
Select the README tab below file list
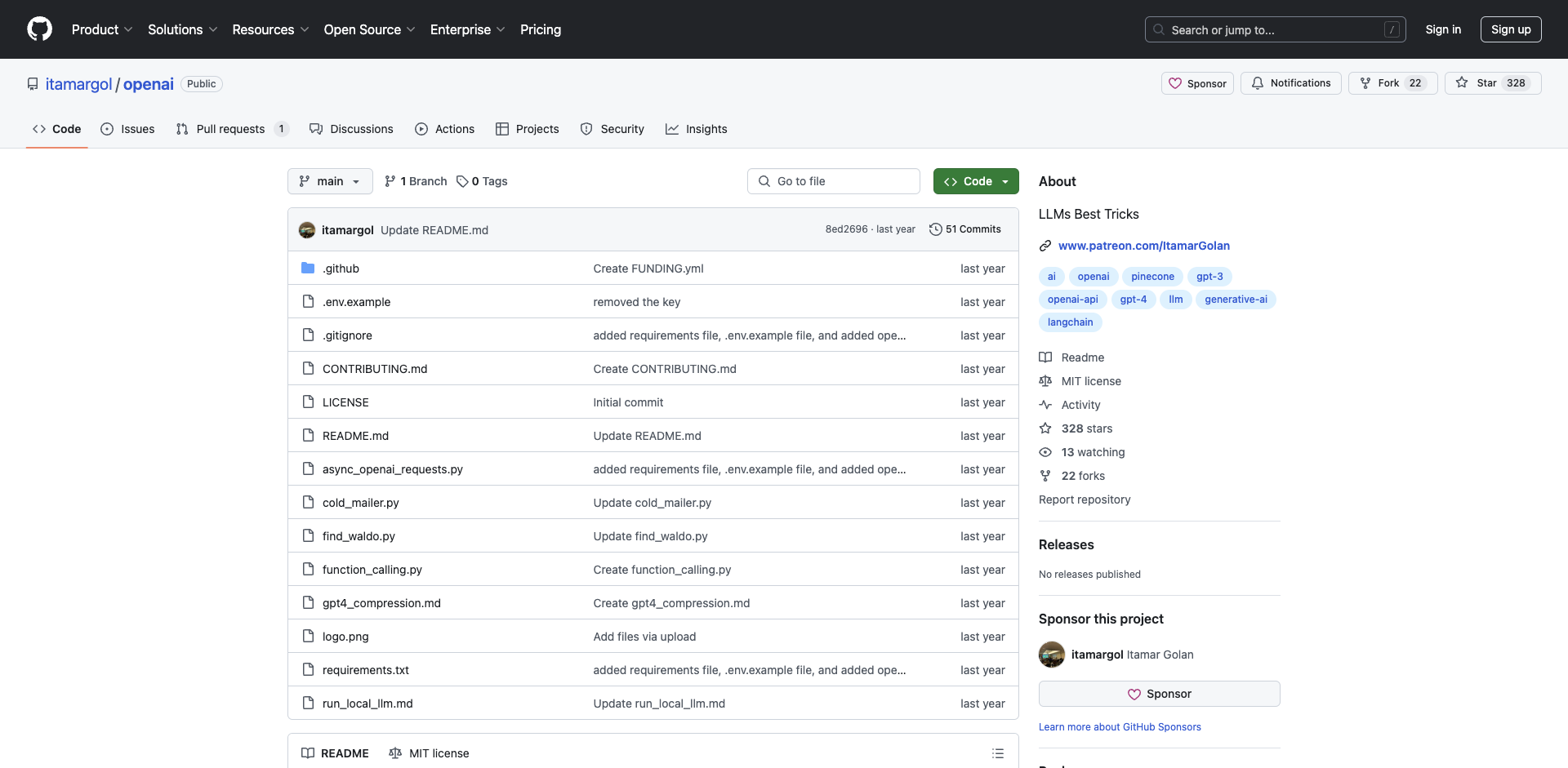335,753
